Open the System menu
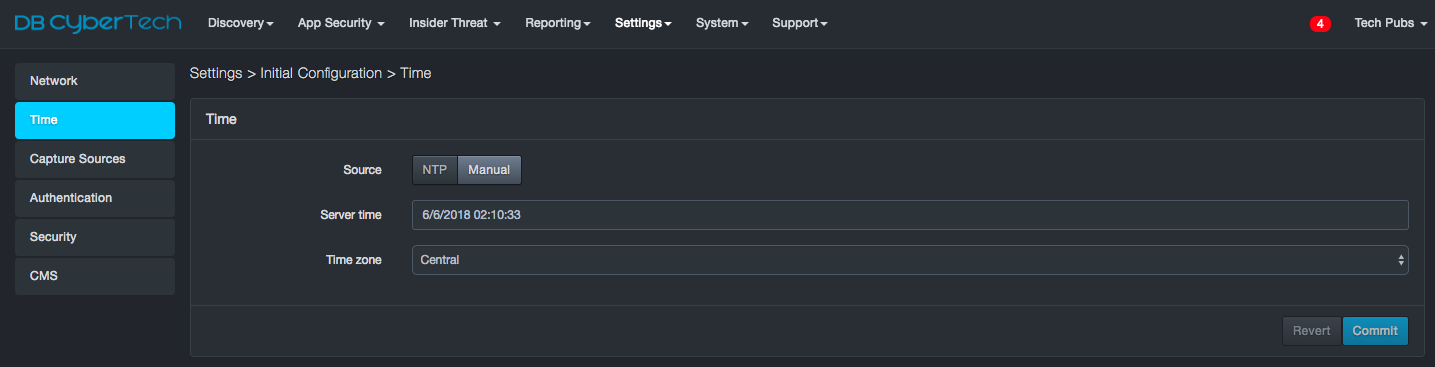 click(x=722, y=23)
